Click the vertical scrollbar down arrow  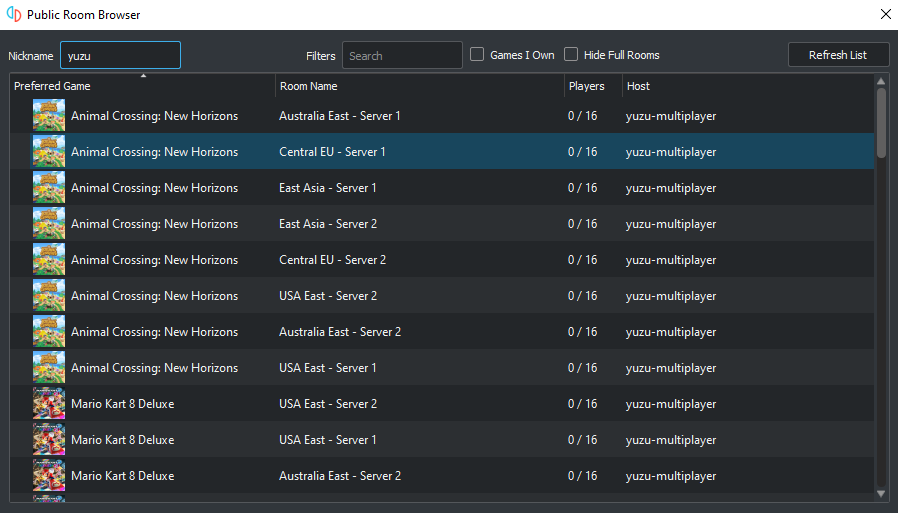pyautogui.click(x=881, y=494)
